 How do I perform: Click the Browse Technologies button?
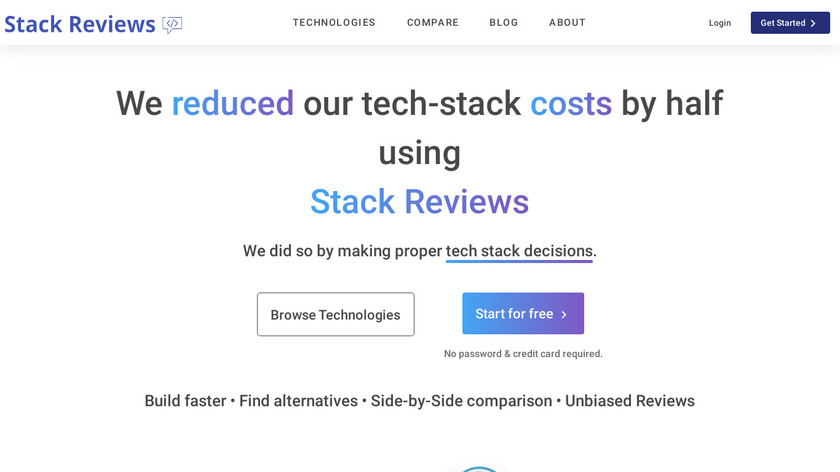pos(335,314)
